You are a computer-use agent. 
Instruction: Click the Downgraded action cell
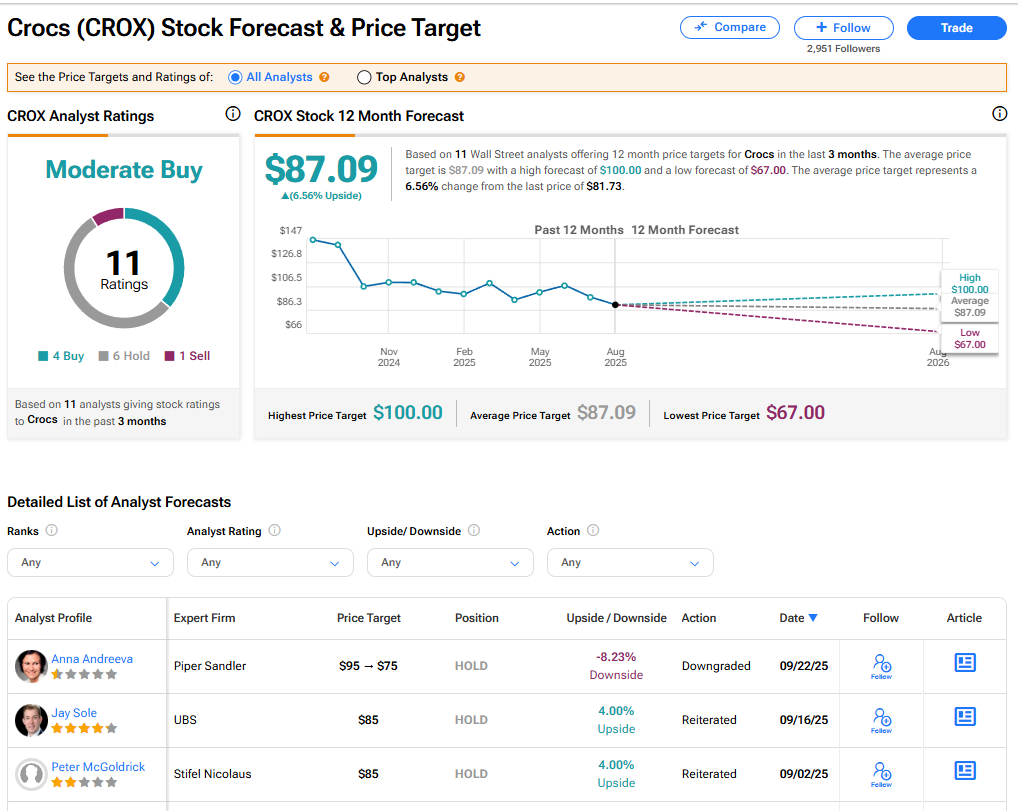716,666
